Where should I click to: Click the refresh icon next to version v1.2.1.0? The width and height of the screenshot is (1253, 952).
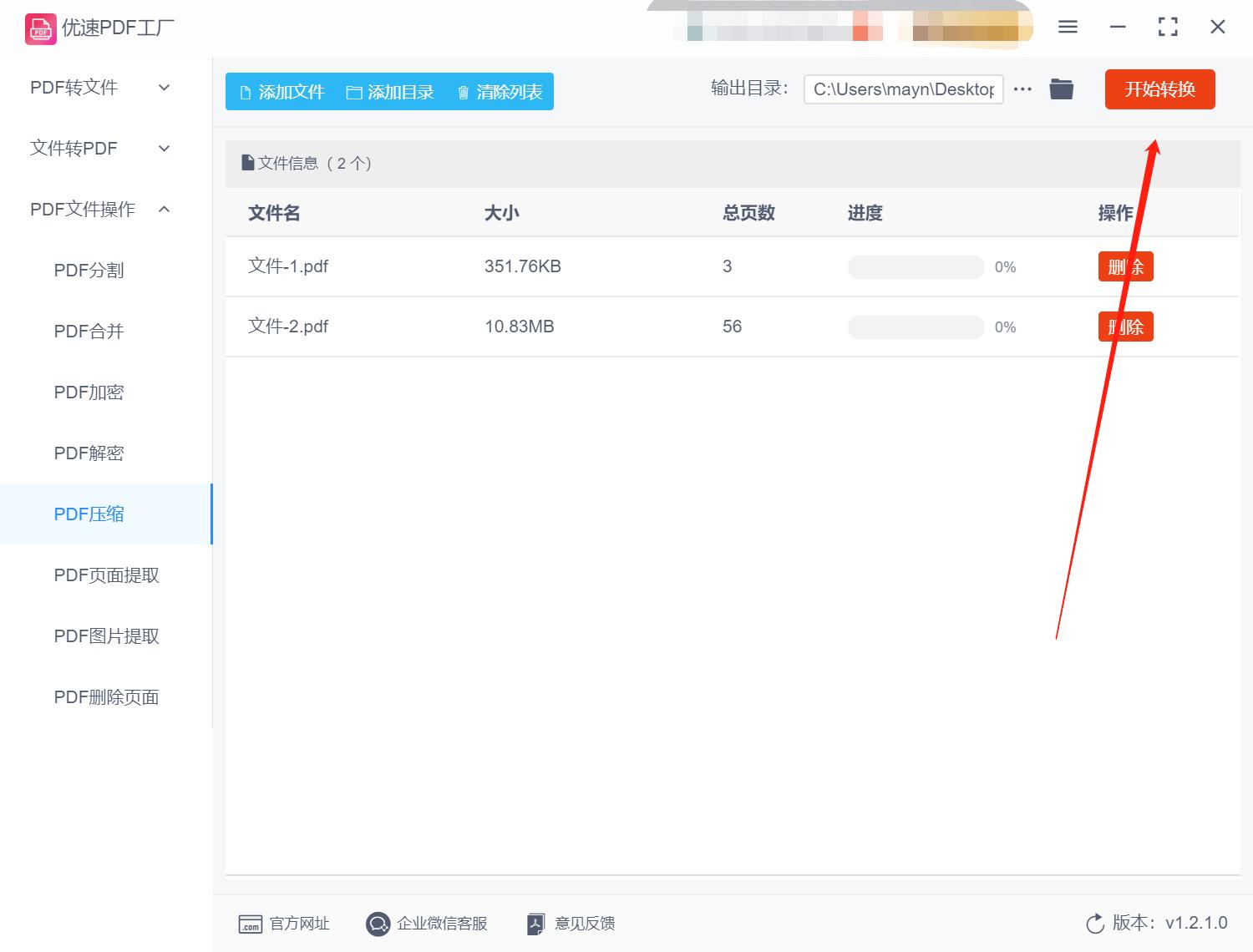point(1095,924)
